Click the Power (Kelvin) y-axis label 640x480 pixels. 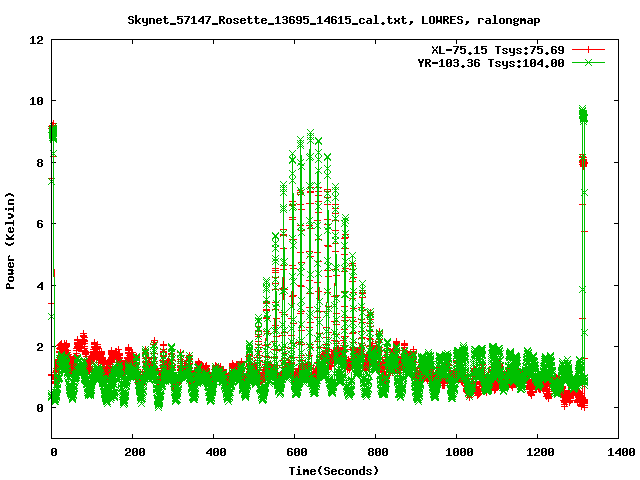(10, 241)
